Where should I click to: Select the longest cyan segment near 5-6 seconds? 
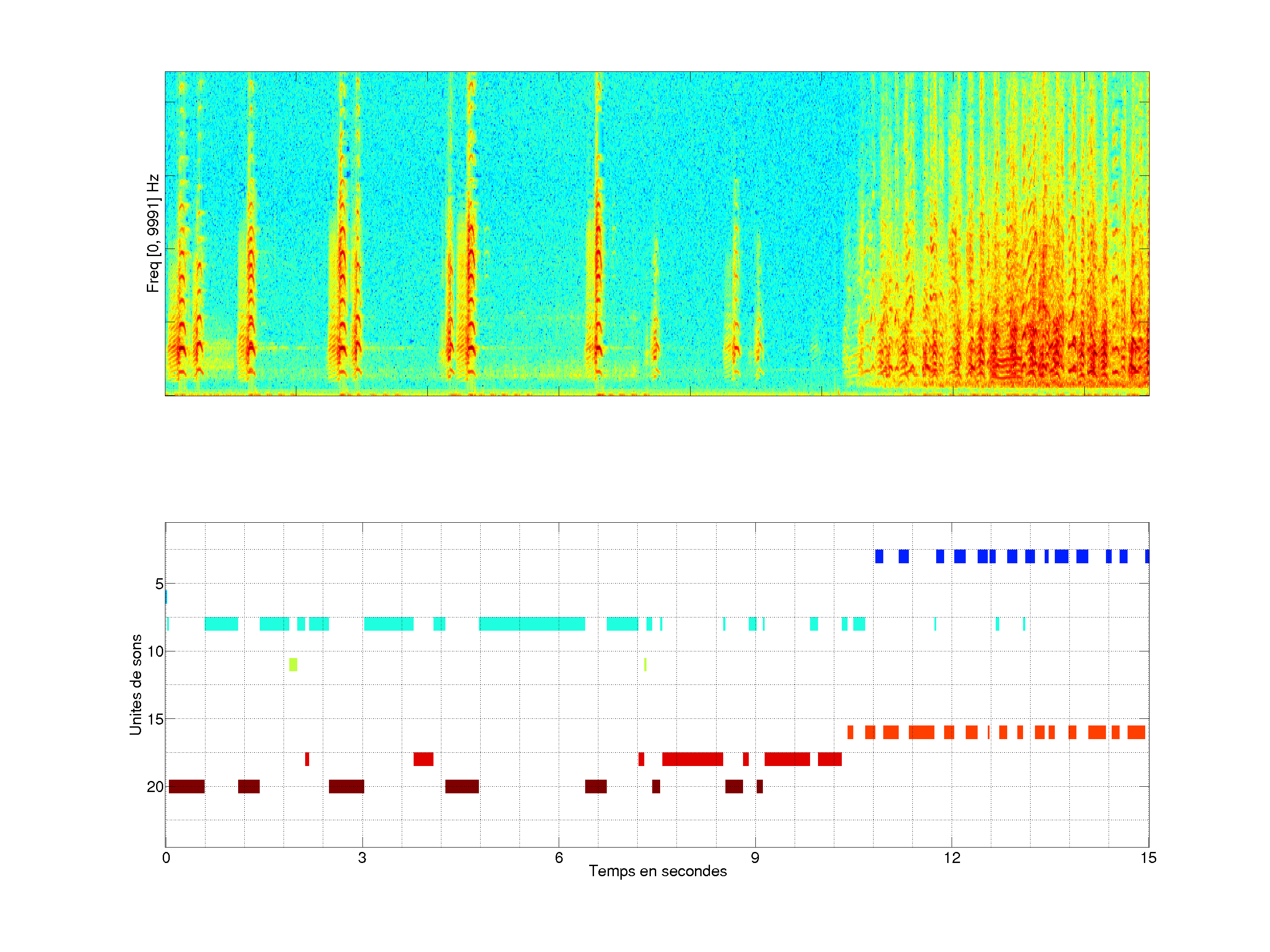pos(532,624)
